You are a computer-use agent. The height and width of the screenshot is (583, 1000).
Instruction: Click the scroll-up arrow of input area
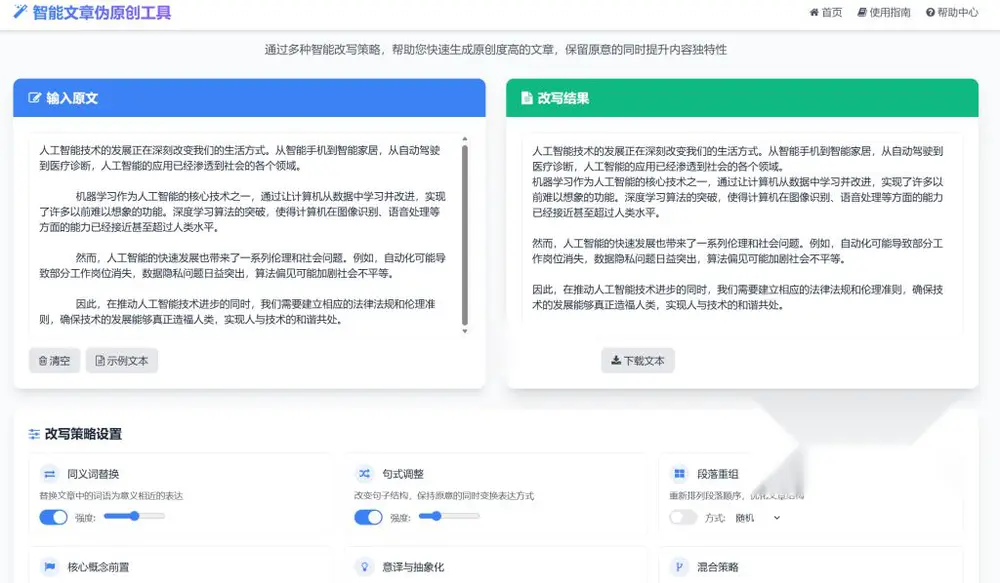tap(464, 138)
